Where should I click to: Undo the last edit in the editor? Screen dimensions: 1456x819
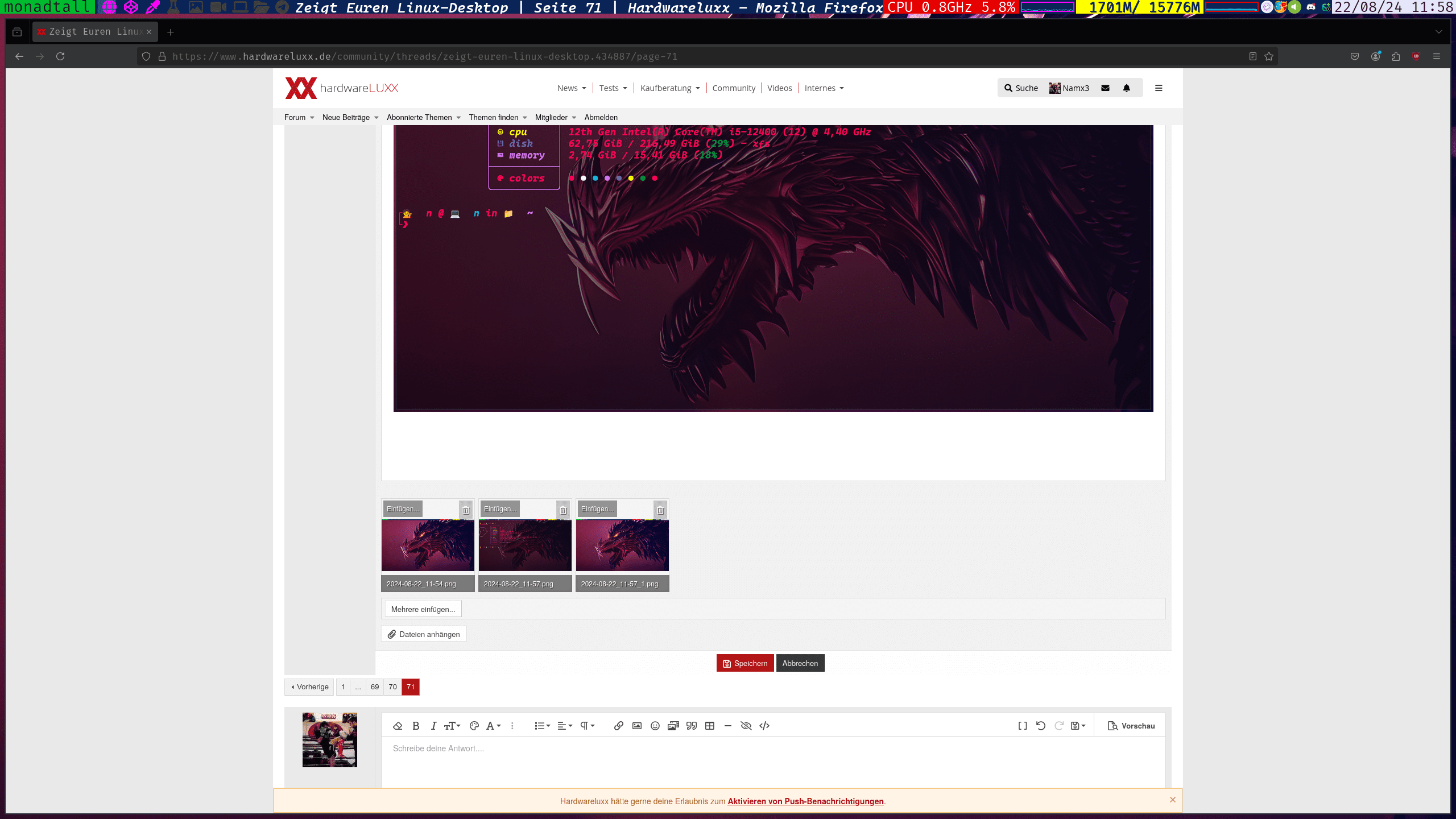point(1041,726)
